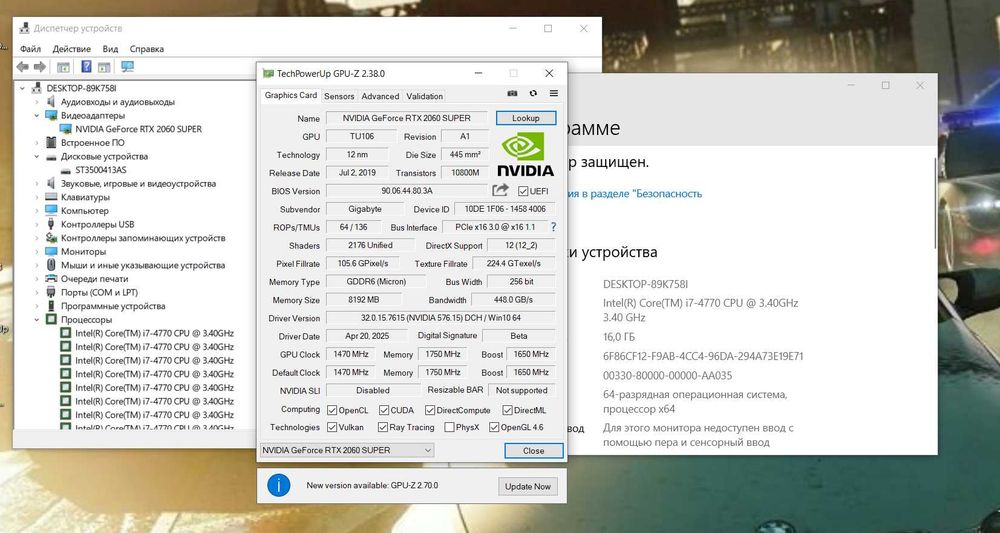Click the NVIDIA logo in GPU-Z
The height and width of the screenshot is (533, 1000).
(525, 154)
